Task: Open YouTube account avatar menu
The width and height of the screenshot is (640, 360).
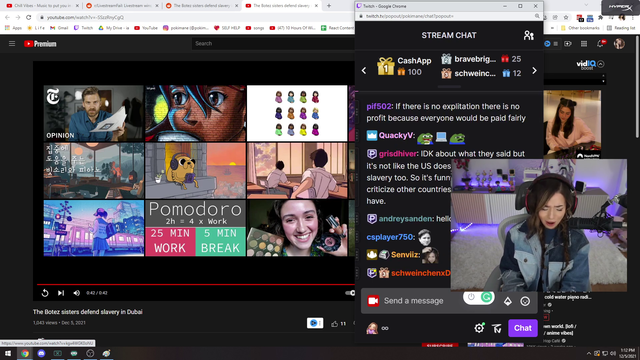Action: 619,44
